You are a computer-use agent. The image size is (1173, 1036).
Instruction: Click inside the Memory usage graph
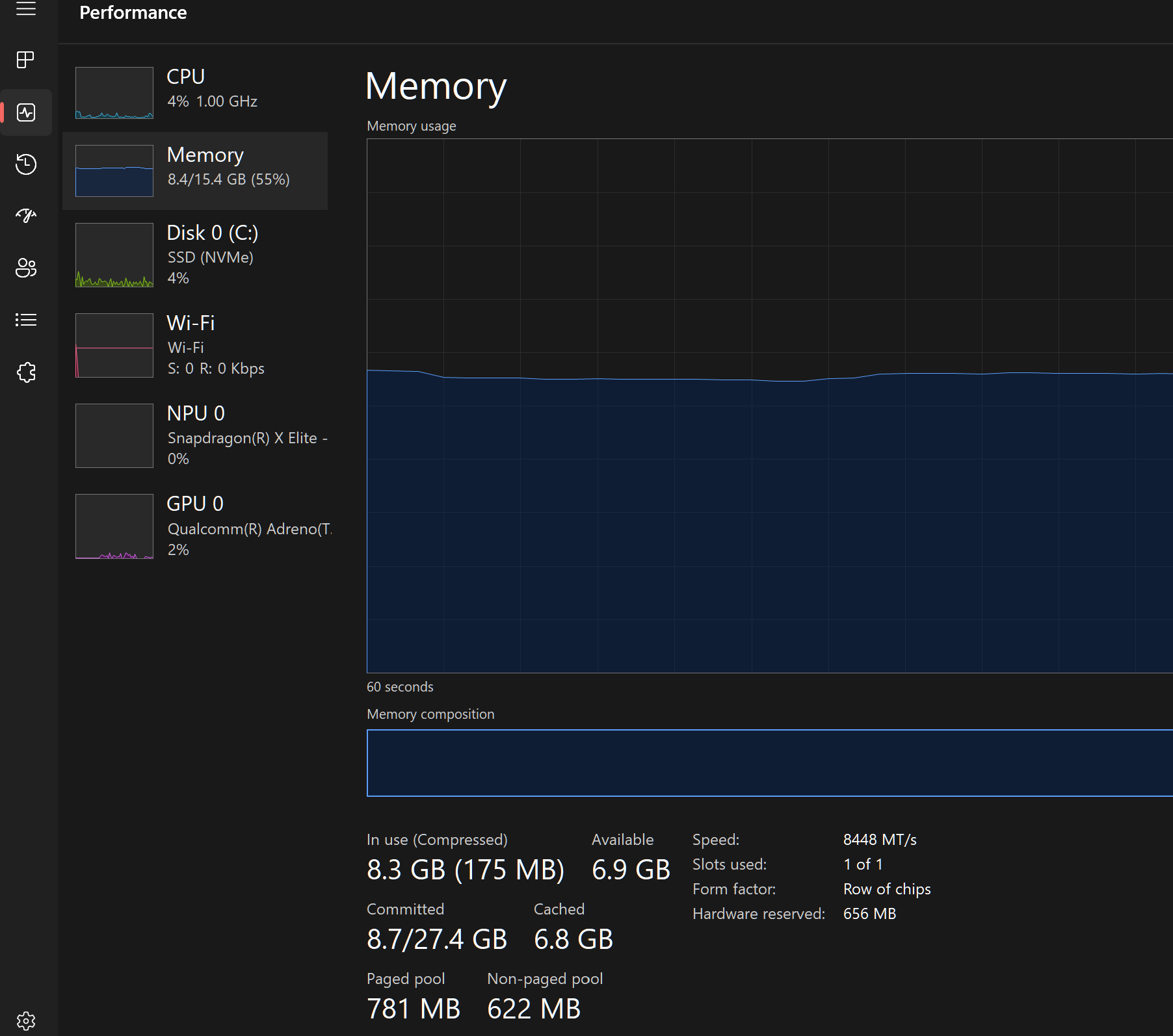coord(767,403)
